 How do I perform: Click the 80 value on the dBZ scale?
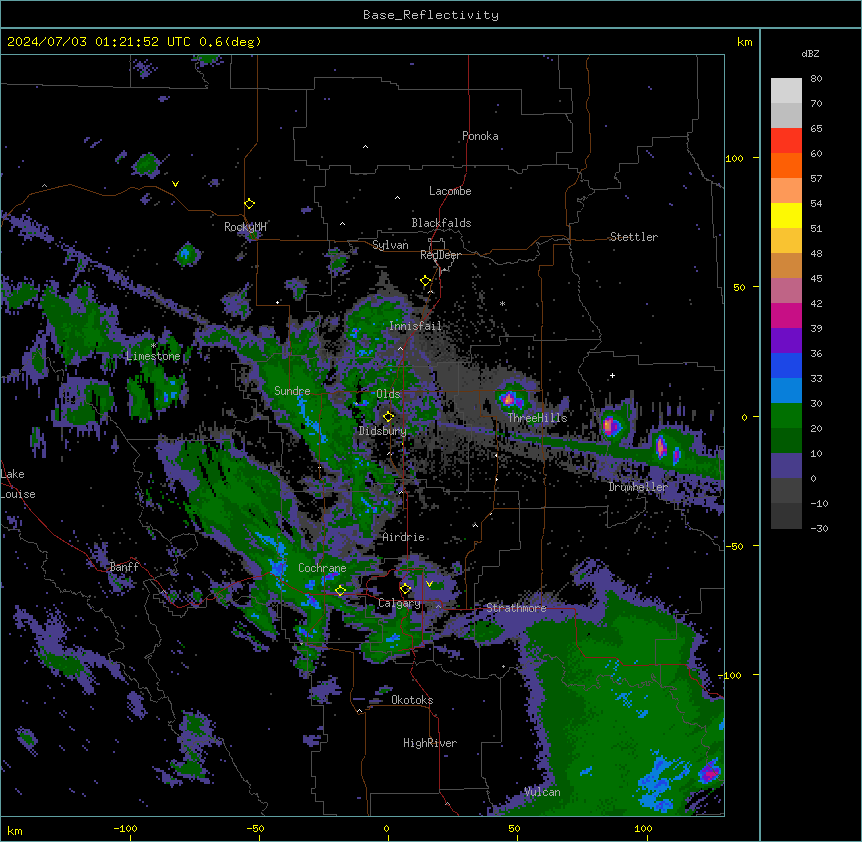(816, 79)
